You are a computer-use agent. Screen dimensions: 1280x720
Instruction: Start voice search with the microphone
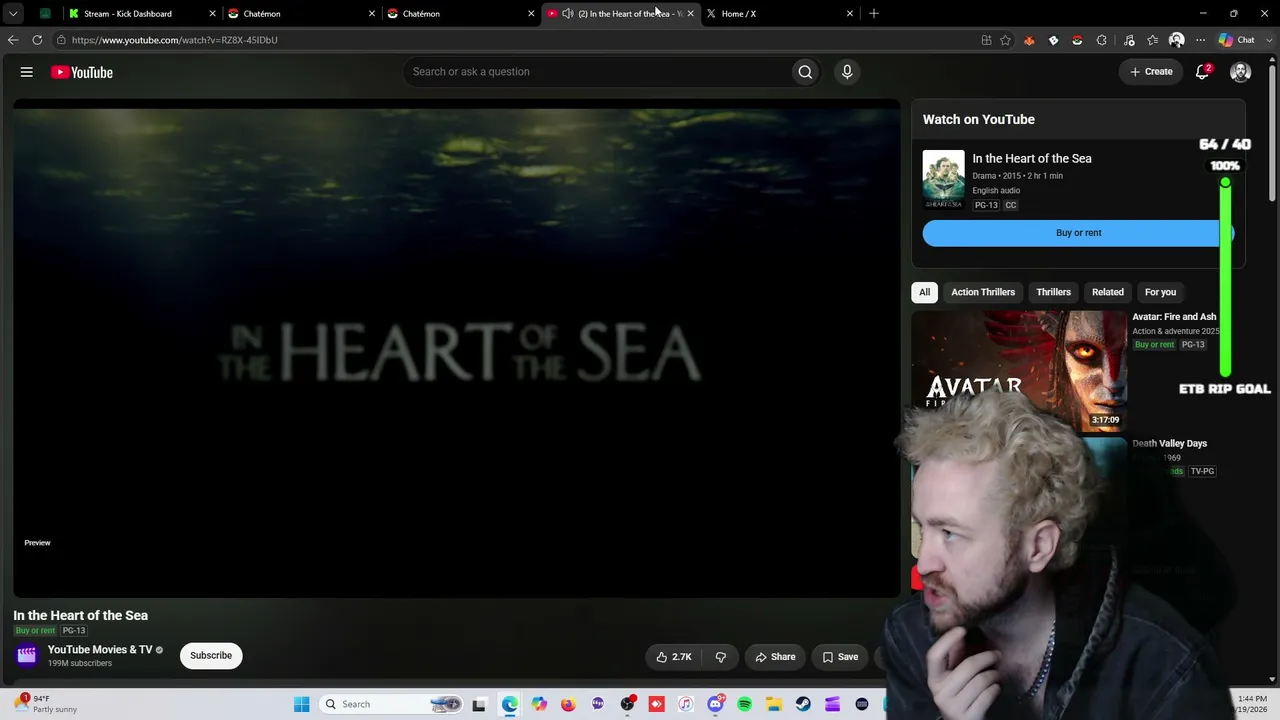tap(847, 72)
